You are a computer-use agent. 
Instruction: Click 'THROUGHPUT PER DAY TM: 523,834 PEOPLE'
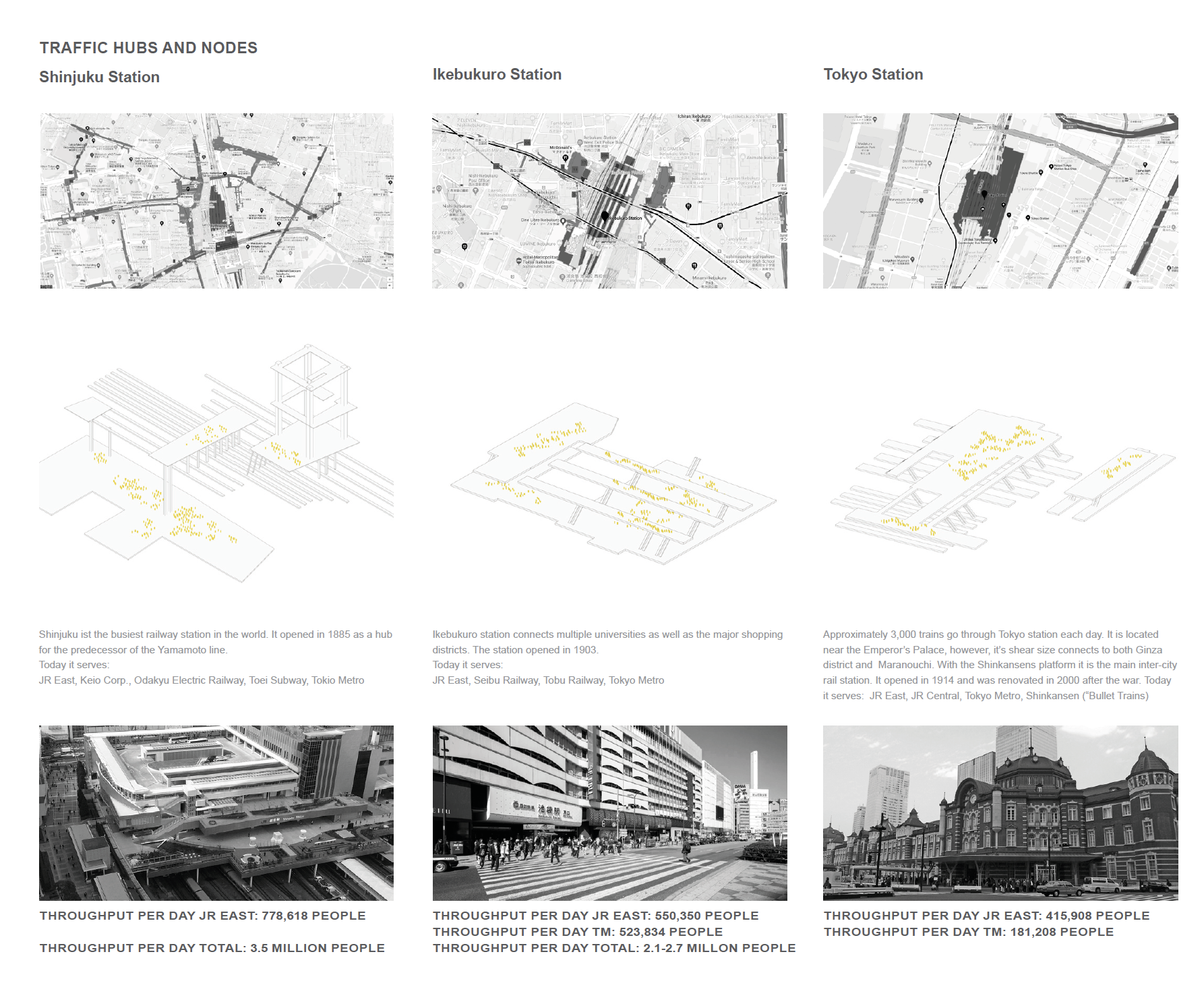578,932
